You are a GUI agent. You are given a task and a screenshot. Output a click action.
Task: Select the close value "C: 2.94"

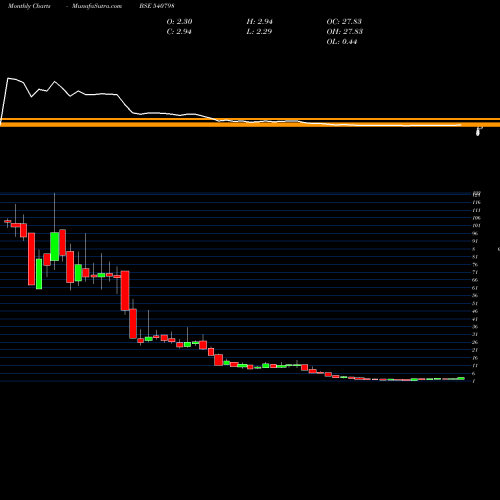(179, 32)
